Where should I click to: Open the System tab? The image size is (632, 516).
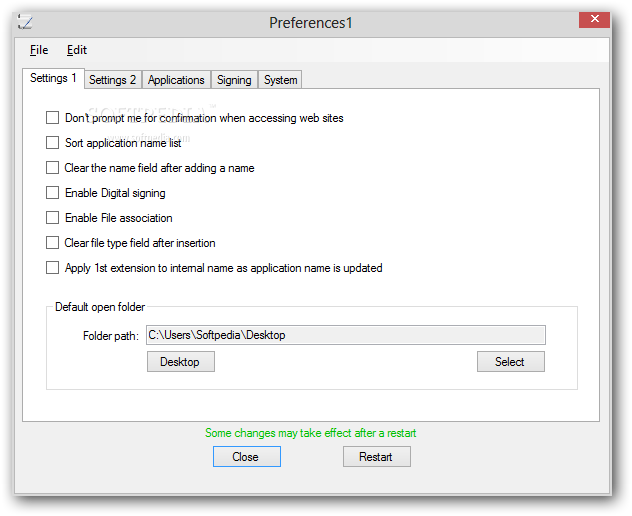click(x=281, y=79)
